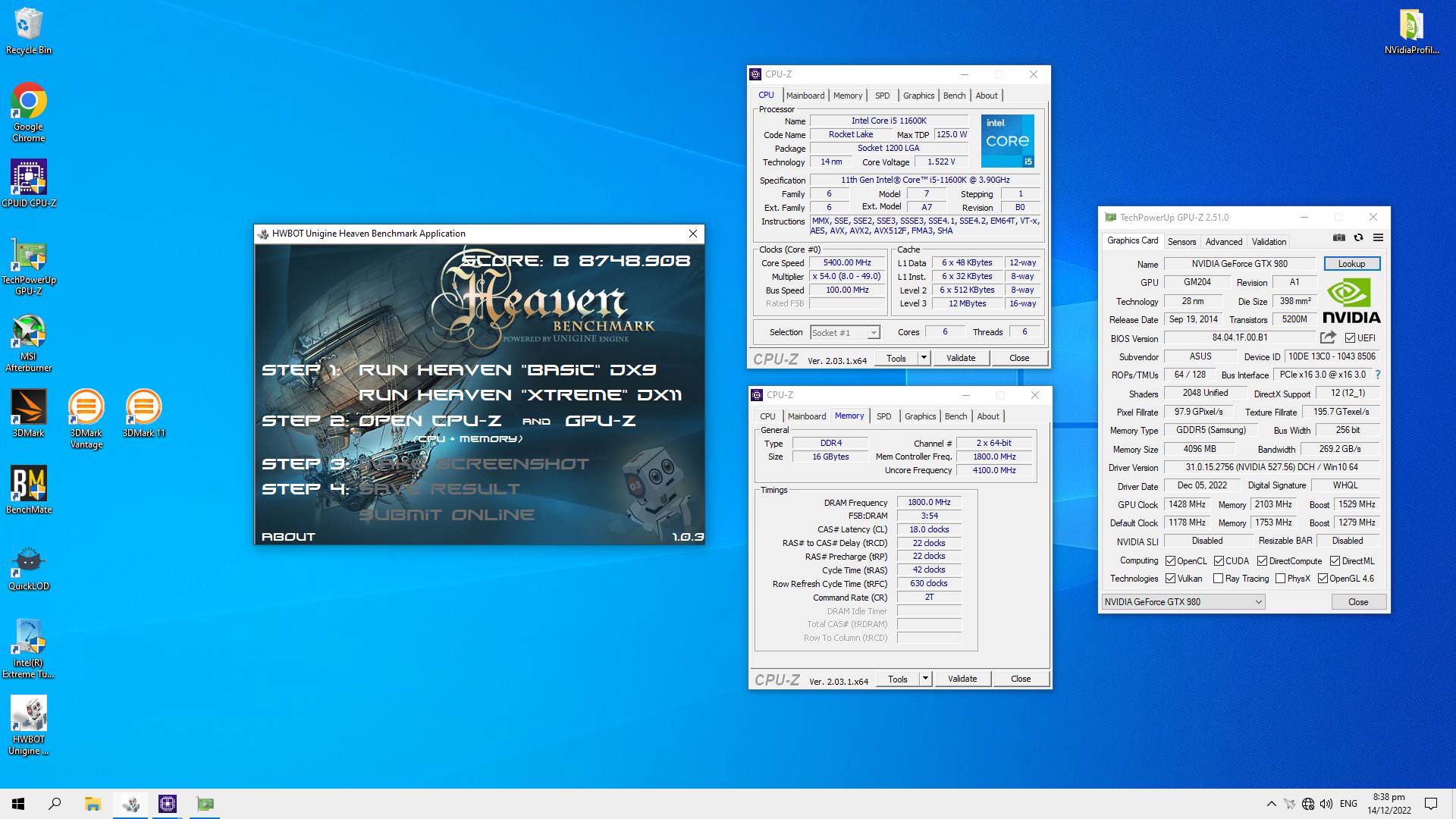Click the GPU-Z BIOS export share icon
Screen dimensions: 1456x819
pos(1328,337)
